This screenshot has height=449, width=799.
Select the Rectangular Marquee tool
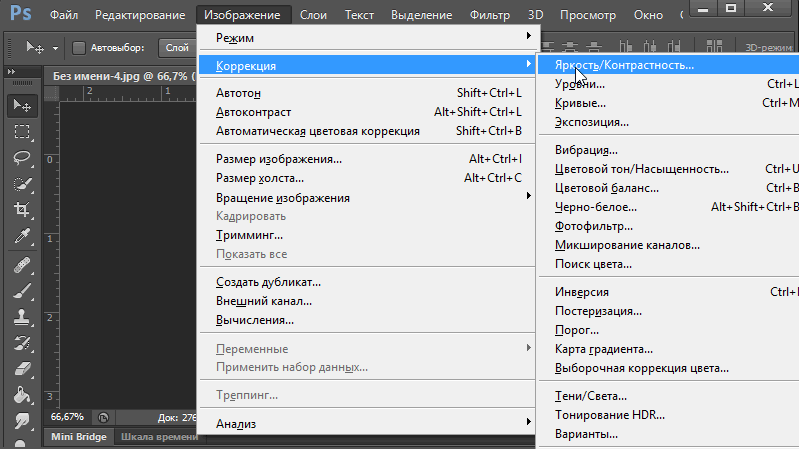pos(21,132)
